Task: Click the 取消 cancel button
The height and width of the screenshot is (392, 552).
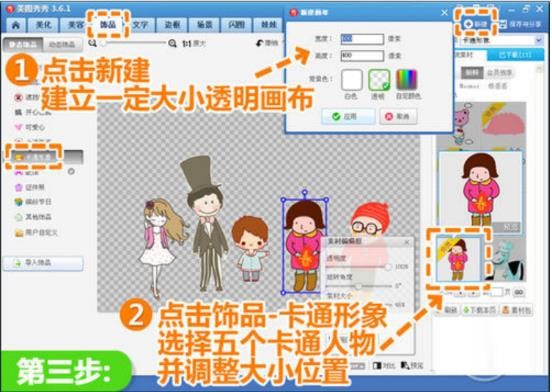Action: [x=398, y=116]
